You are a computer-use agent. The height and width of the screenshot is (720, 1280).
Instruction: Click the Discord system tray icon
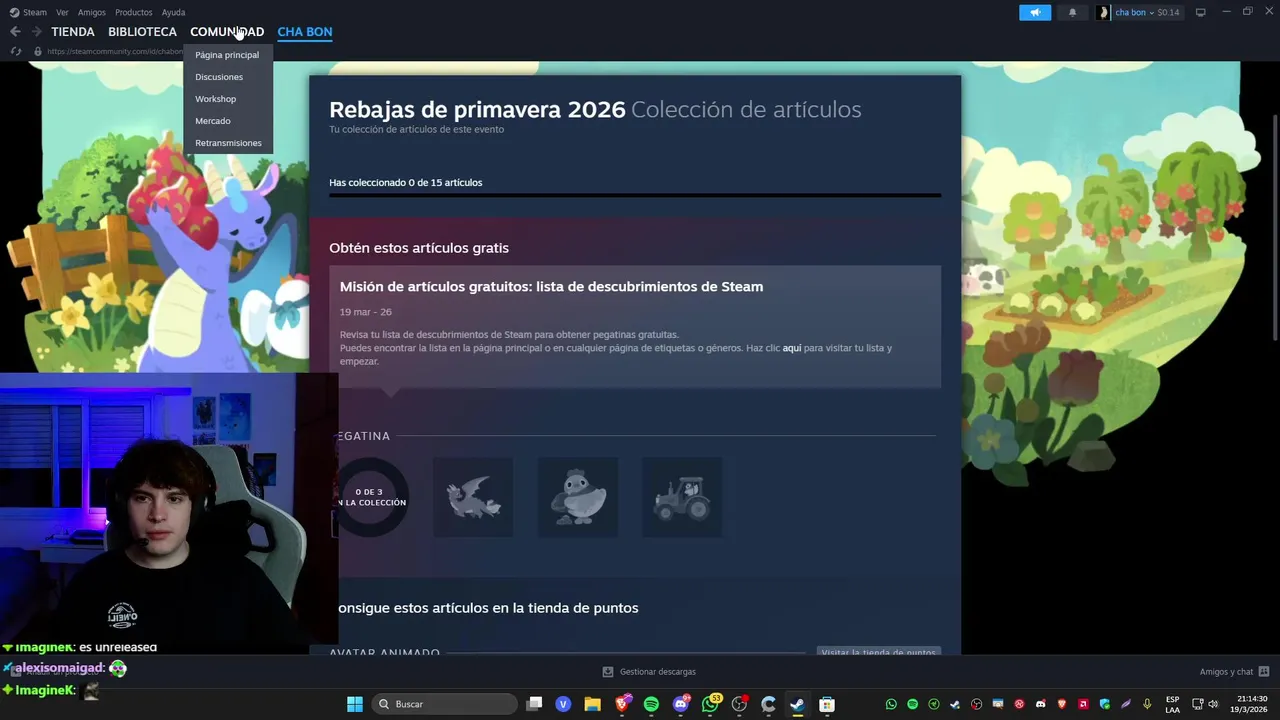point(1041,704)
